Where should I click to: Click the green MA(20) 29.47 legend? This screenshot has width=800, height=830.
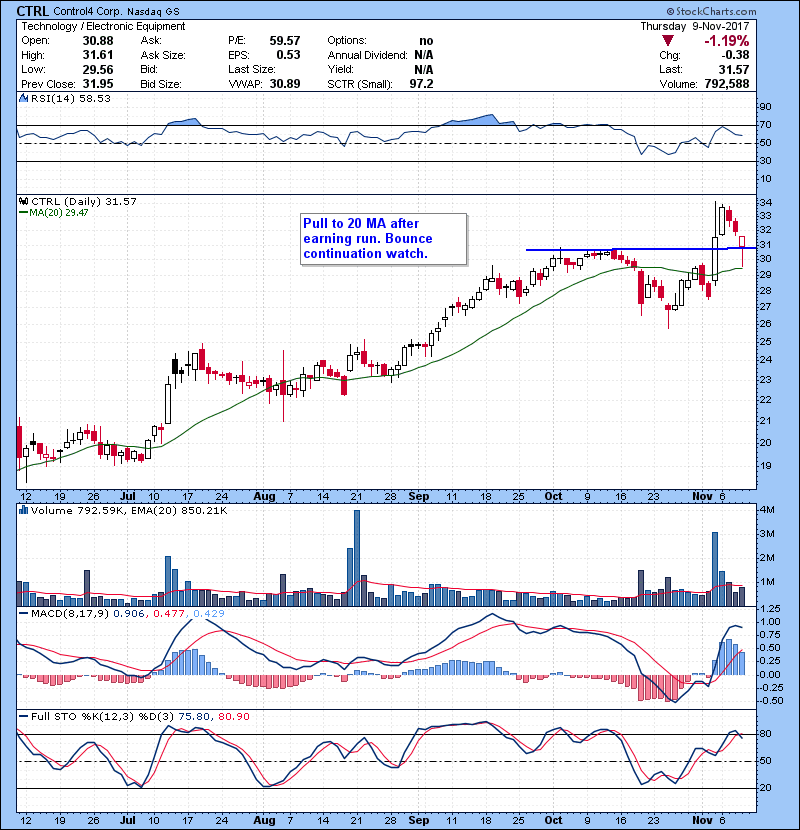(55, 212)
